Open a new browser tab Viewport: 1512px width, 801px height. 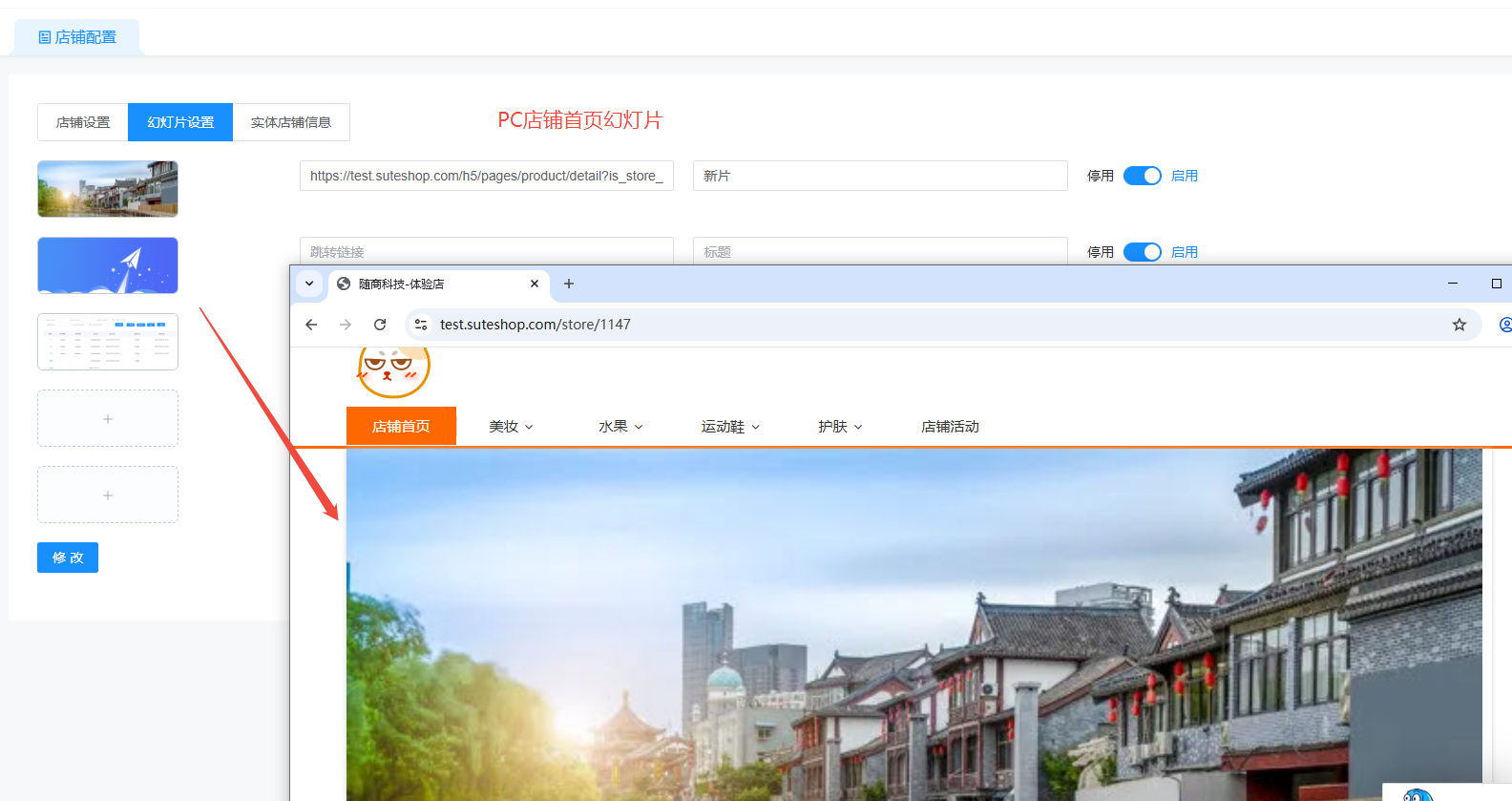[x=569, y=284]
